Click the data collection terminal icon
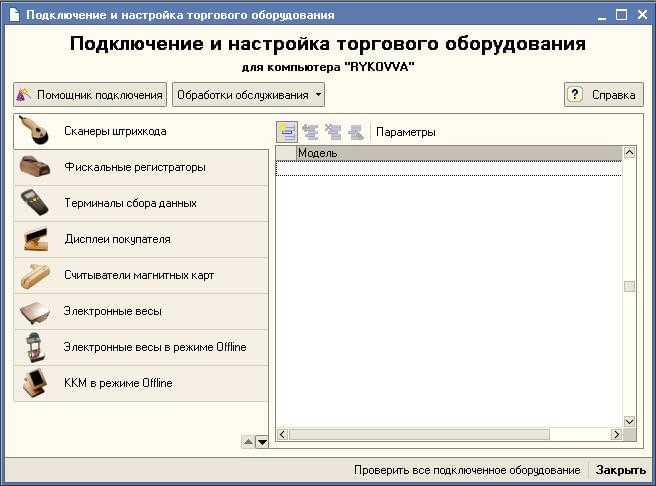The image size is (656, 486). [35, 203]
